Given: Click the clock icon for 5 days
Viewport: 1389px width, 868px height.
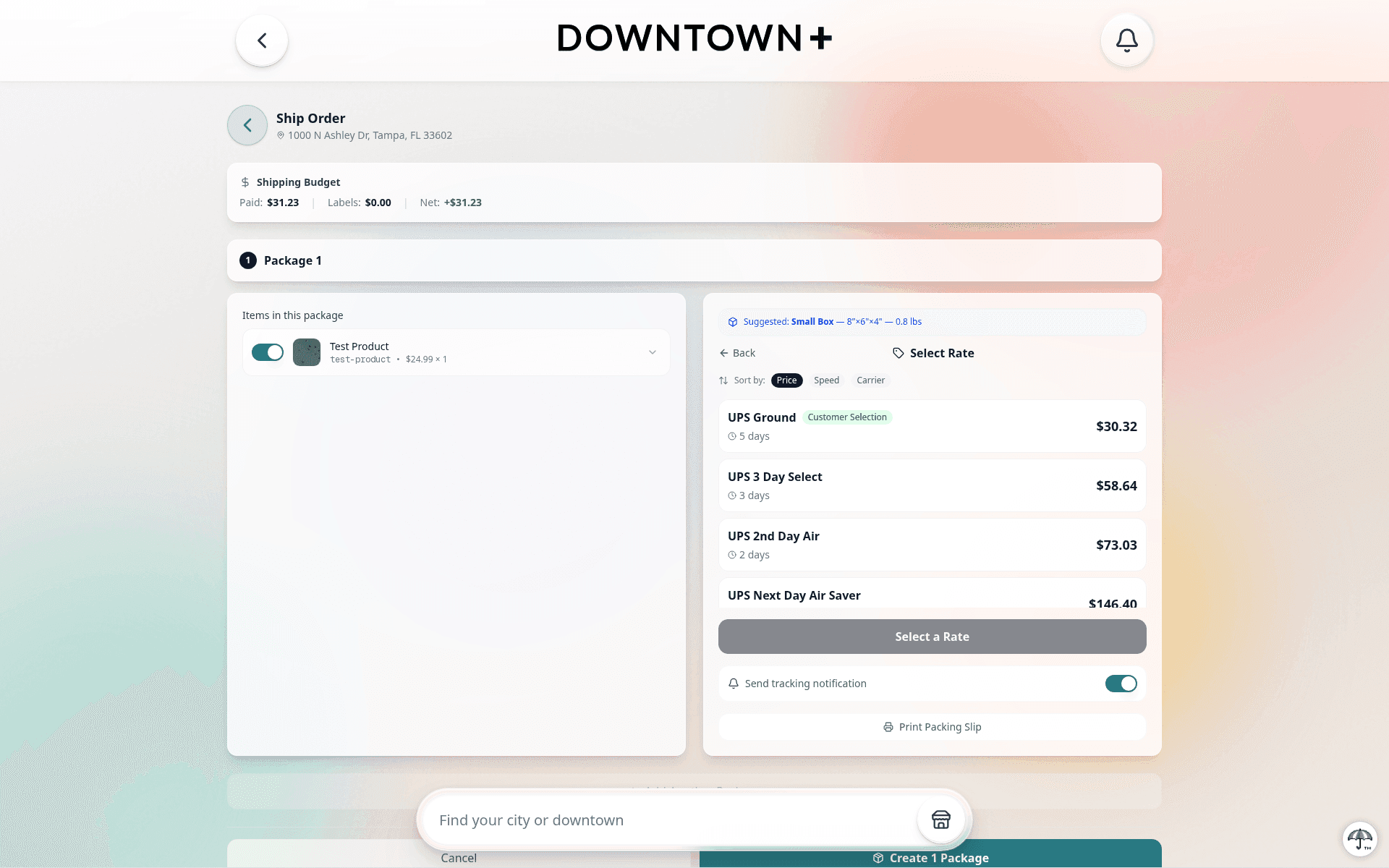Looking at the screenshot, I should (x=732, y=436).
